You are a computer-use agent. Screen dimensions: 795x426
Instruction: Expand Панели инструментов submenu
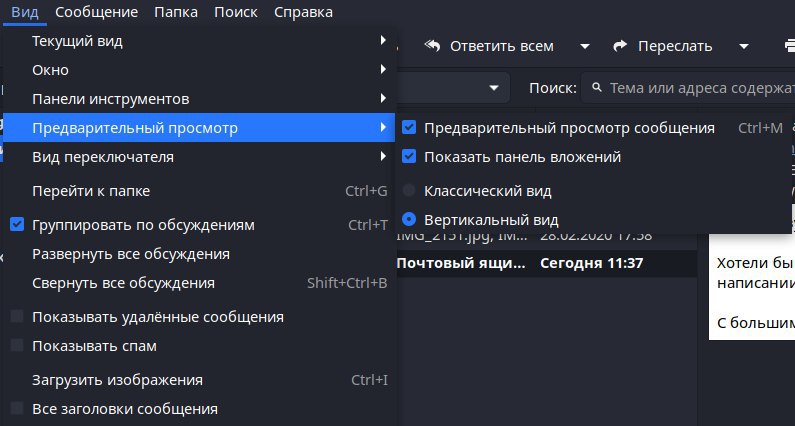click(199, 99)
